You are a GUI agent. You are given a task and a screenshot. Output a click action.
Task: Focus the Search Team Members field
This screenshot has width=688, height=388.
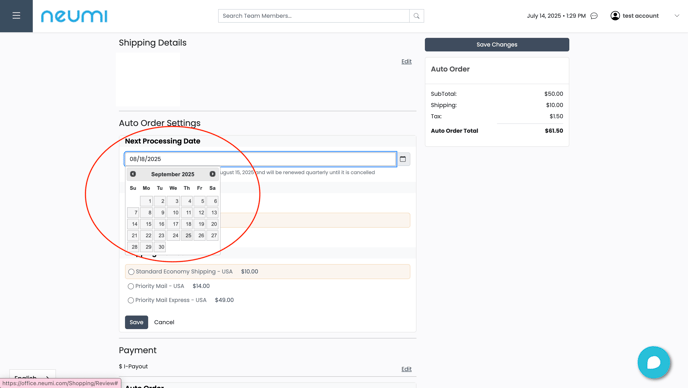pos(314,16)
